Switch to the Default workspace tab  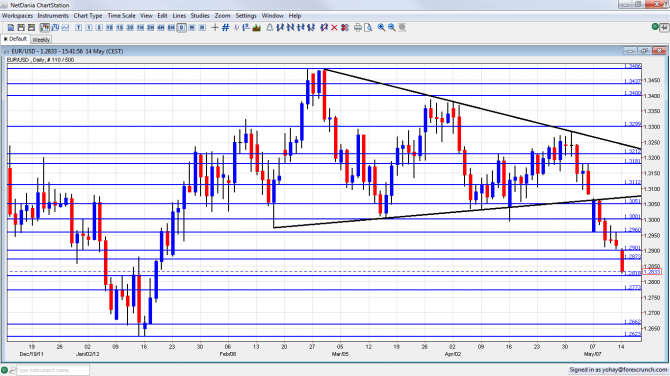click(x=15, y=39)
